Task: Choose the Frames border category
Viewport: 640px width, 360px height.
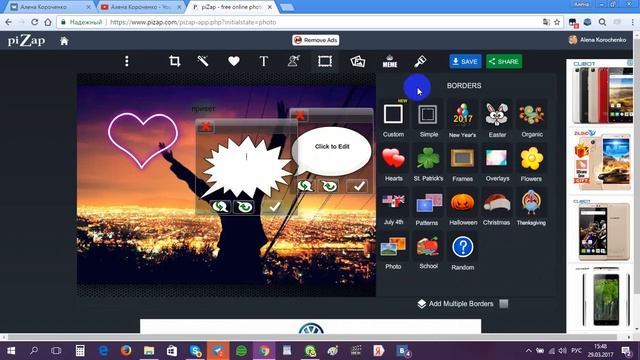Action: pyautogui.click(x=462, y=163)
